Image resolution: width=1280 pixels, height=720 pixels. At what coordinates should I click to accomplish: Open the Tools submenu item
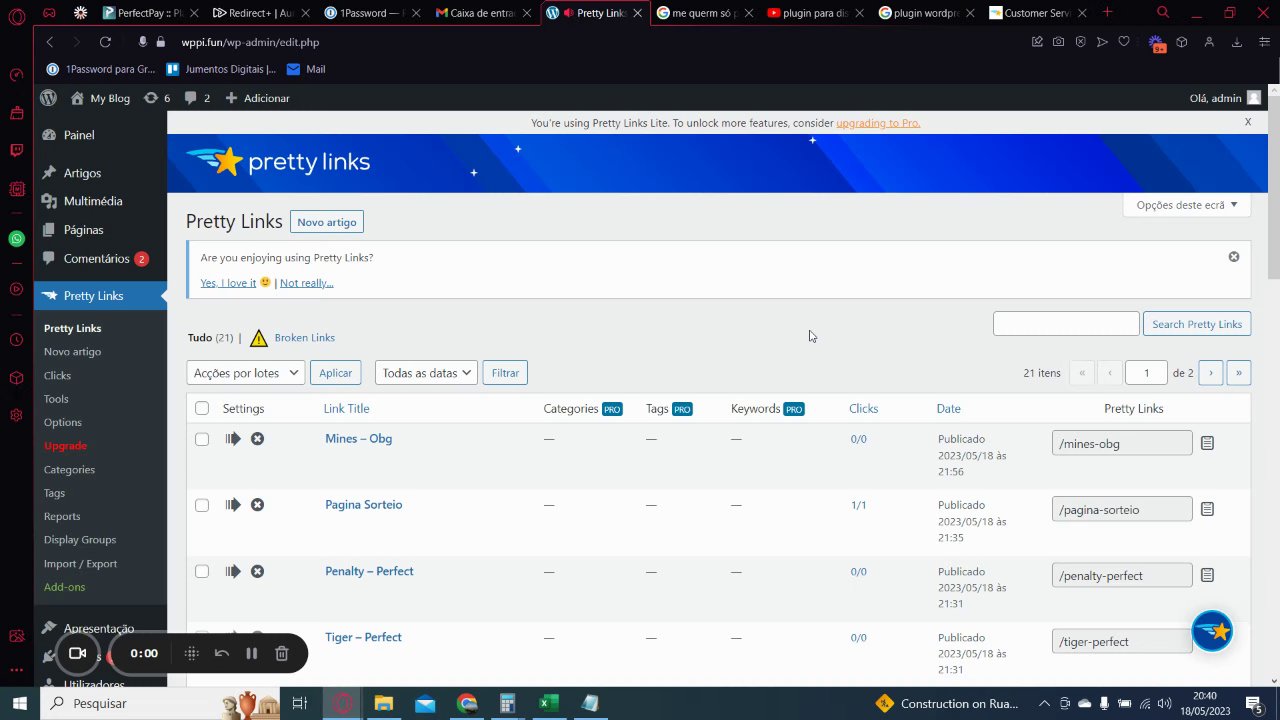(56, 399)
